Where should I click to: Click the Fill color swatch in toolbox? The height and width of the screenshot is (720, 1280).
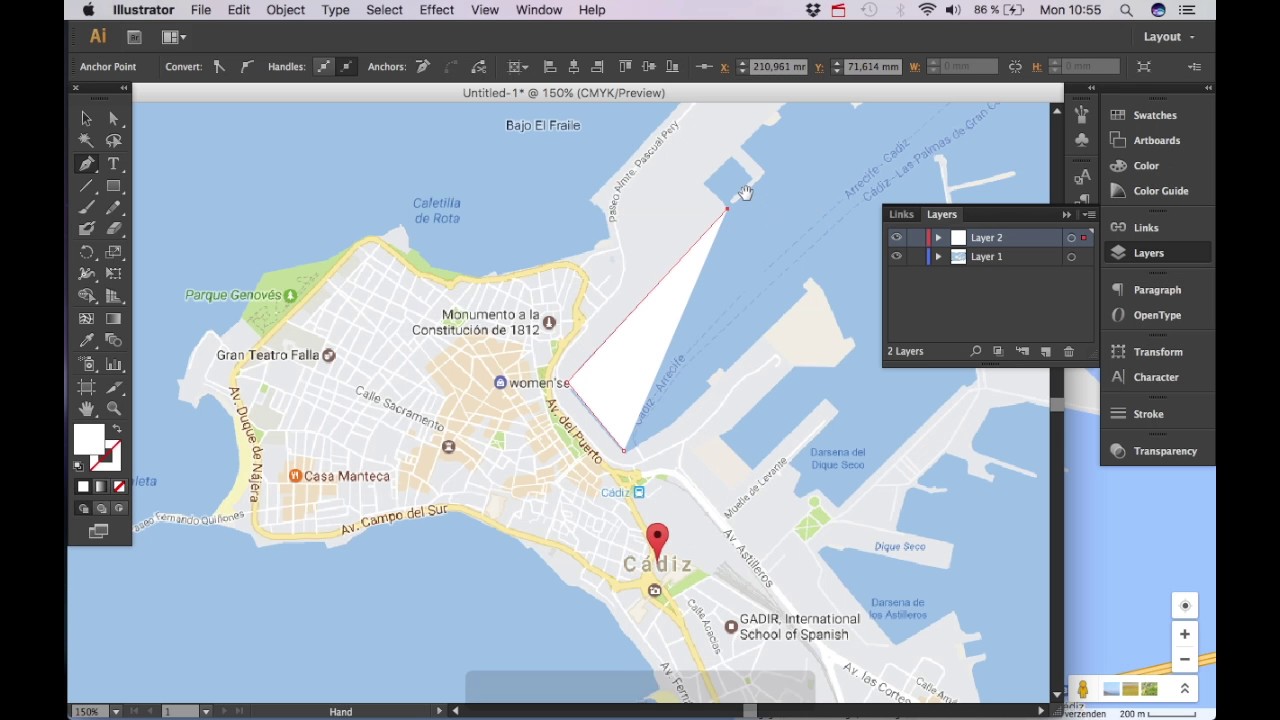(89, 439)
